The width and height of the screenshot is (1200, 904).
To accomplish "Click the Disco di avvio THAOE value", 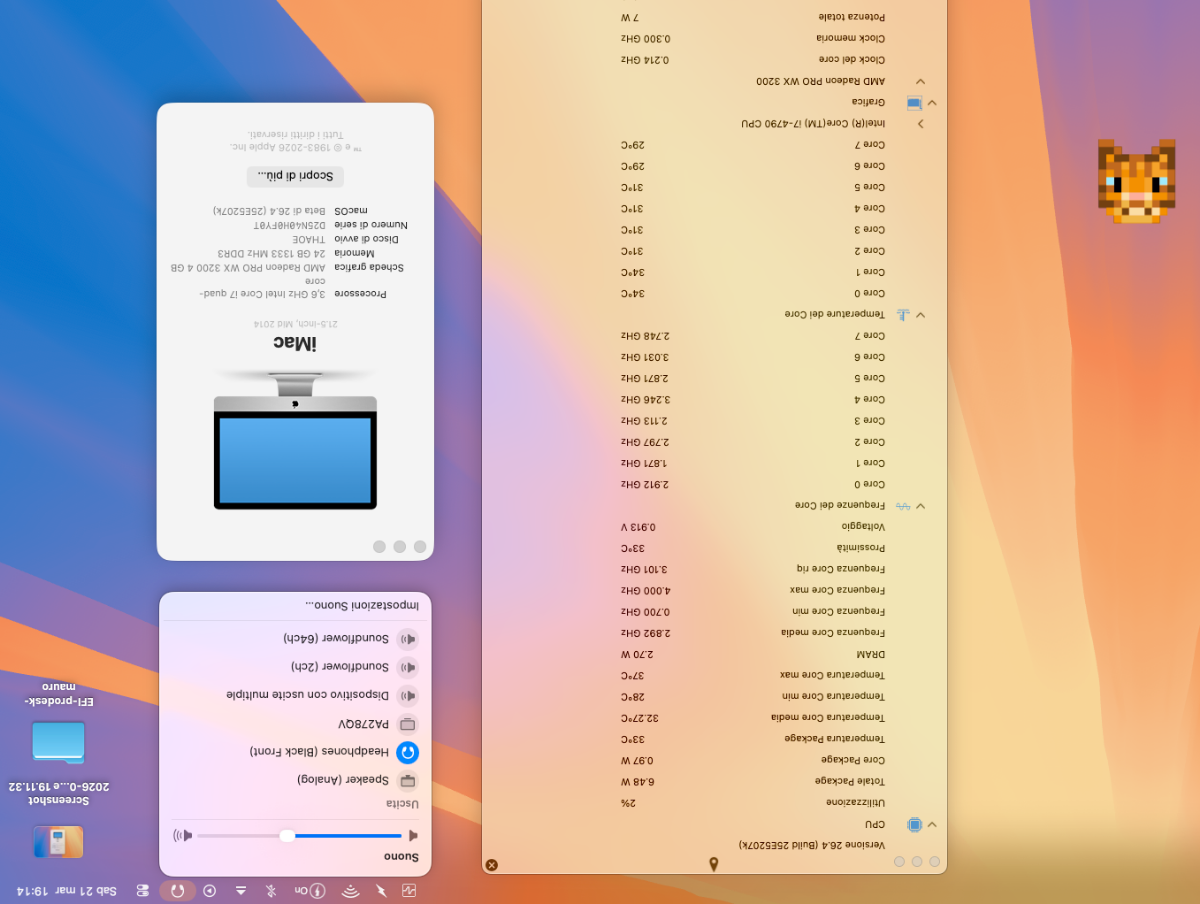I will (x=309, y=239).
